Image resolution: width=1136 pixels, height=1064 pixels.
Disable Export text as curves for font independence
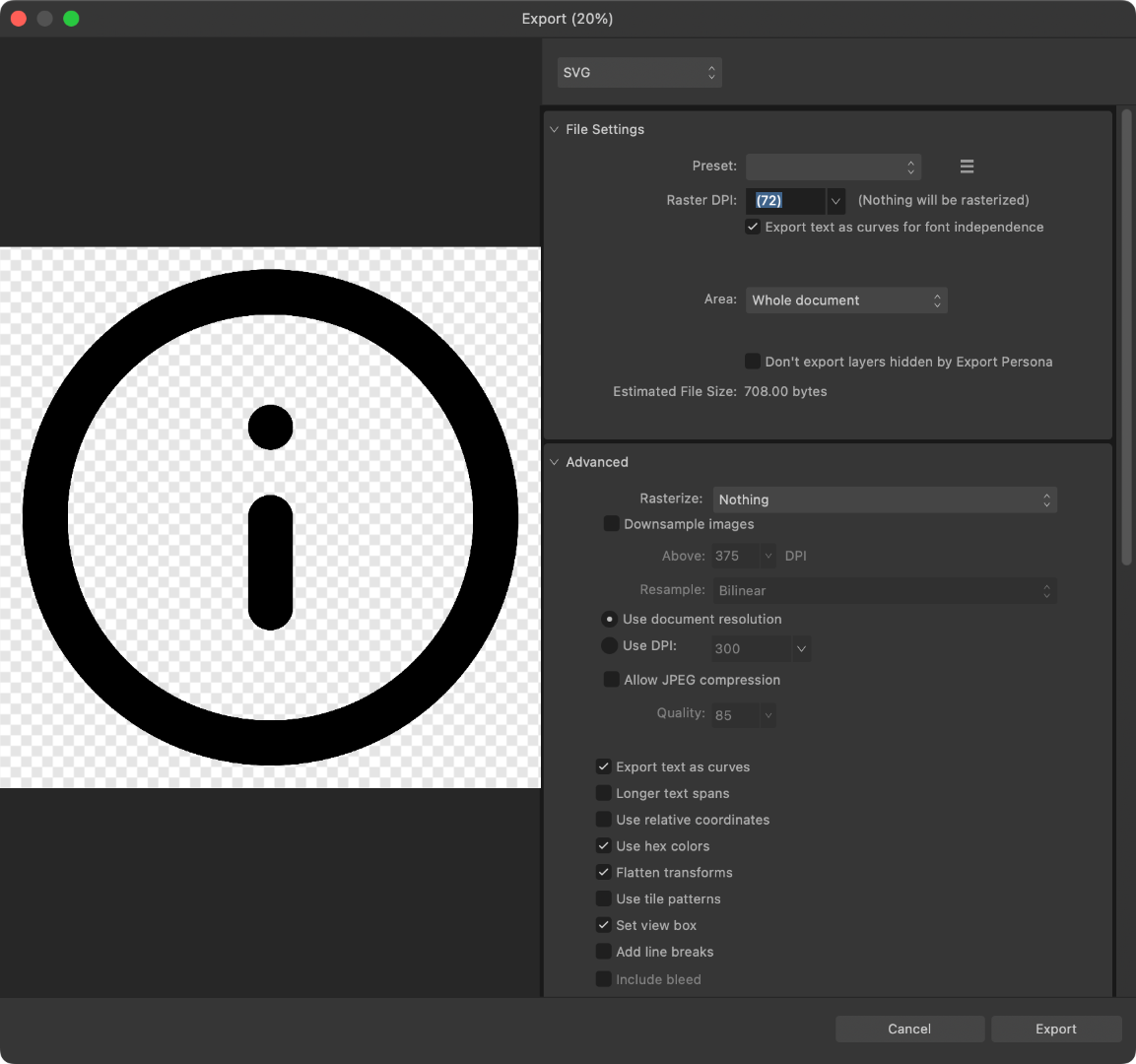(752, 227)
